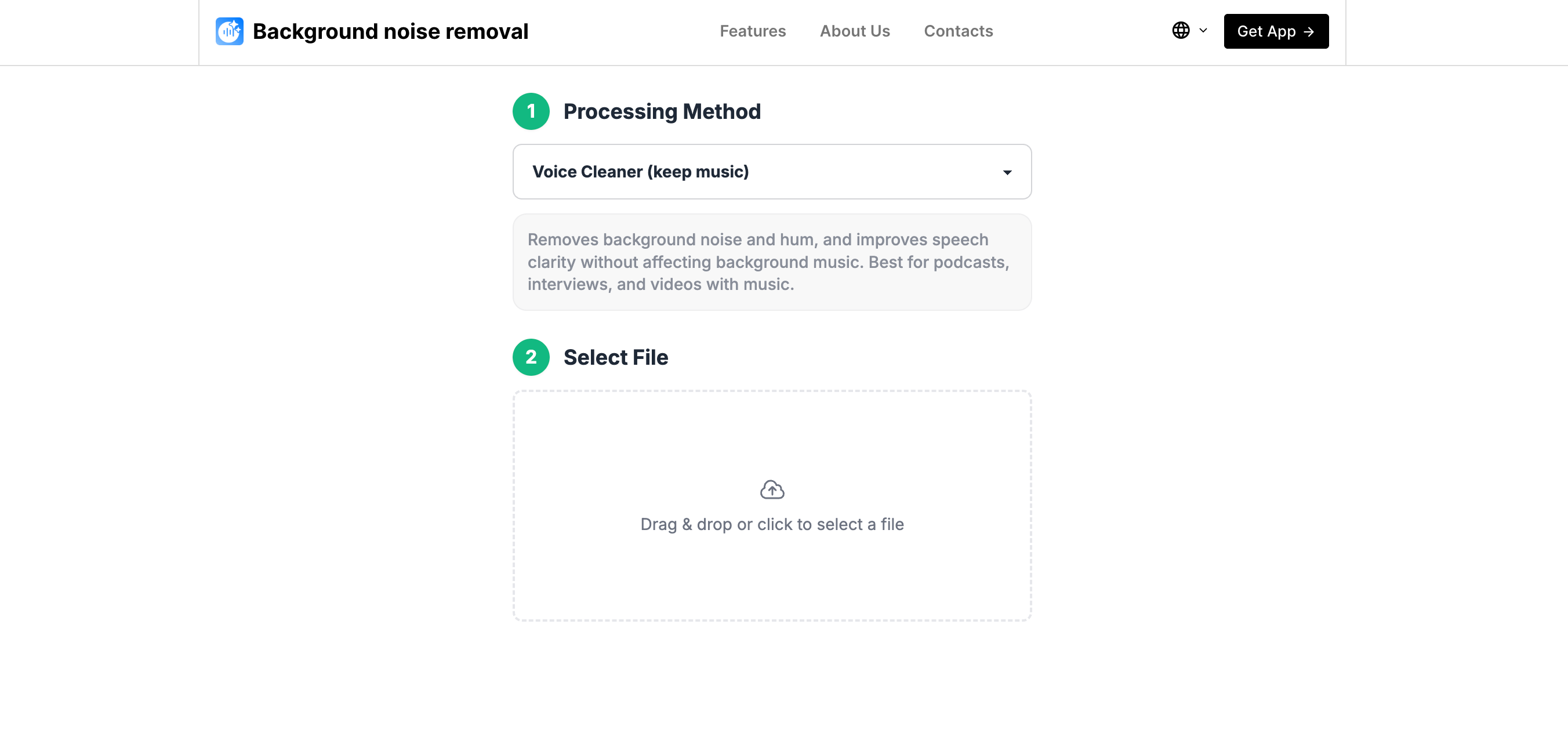
Task: Click the Background noise removal title
Action: click(390, 31)
